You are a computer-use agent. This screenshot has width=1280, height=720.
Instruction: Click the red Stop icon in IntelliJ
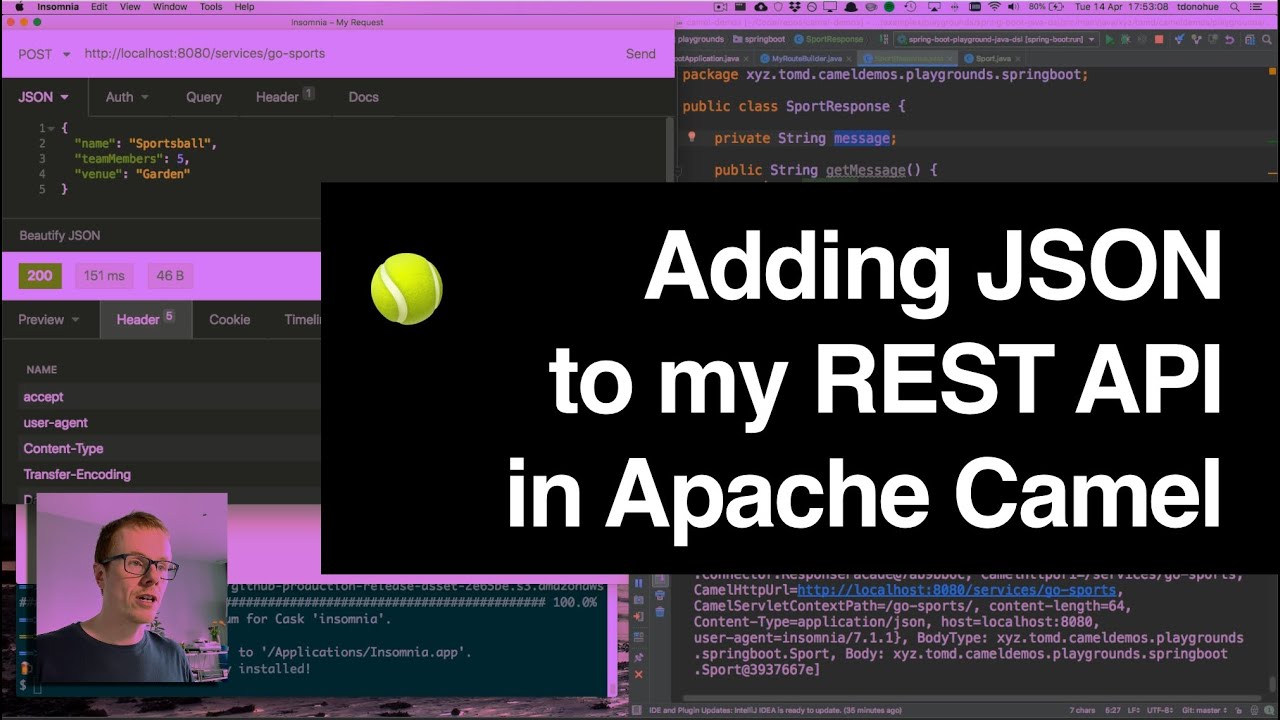pos(1159,39)
